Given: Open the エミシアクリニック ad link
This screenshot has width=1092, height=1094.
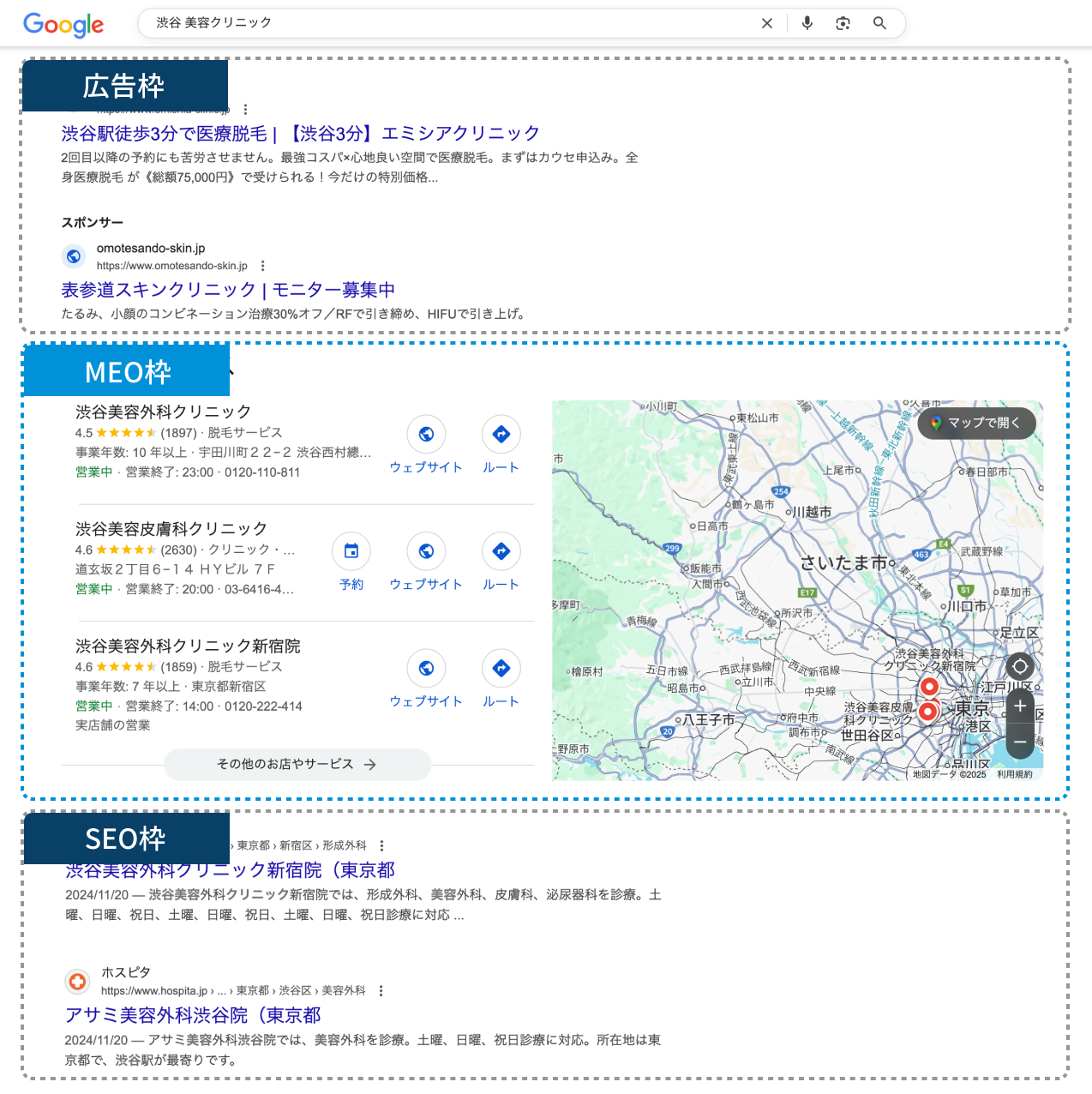Looking at the screenshot, I should pyautogui.click(x=300, y=134).
